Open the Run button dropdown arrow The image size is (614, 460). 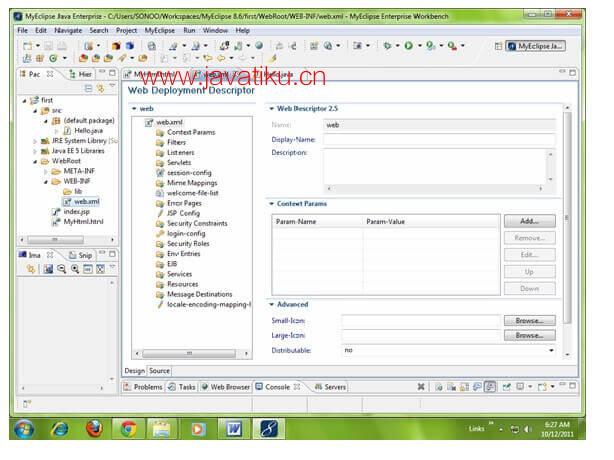419,46
